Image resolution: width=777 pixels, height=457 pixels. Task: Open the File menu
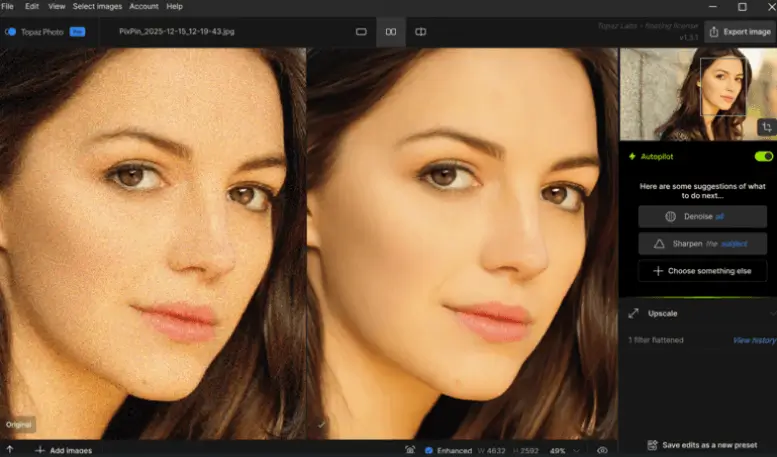(x=7, y=6)
